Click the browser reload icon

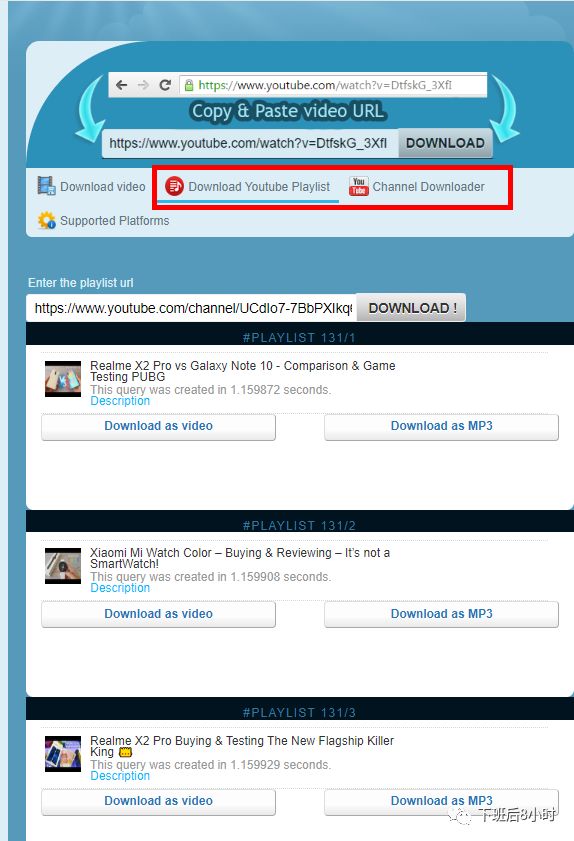click(165, 85)
